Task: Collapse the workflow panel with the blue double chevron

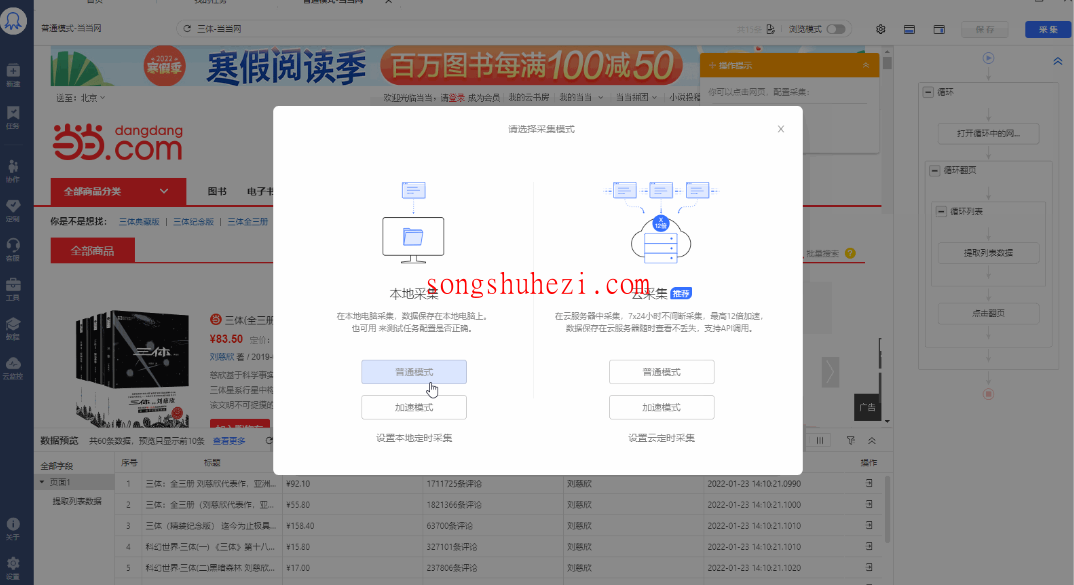Action: (x=1058, y=61)
